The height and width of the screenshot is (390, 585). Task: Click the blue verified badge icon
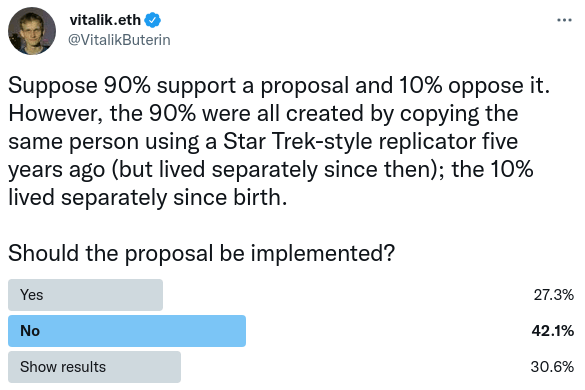153,20
